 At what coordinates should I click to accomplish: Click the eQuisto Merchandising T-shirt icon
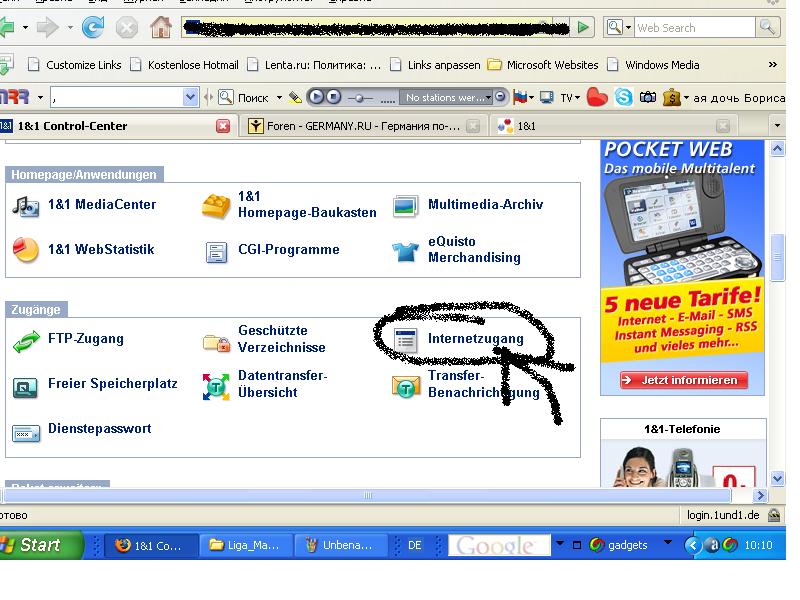[406, 251]
